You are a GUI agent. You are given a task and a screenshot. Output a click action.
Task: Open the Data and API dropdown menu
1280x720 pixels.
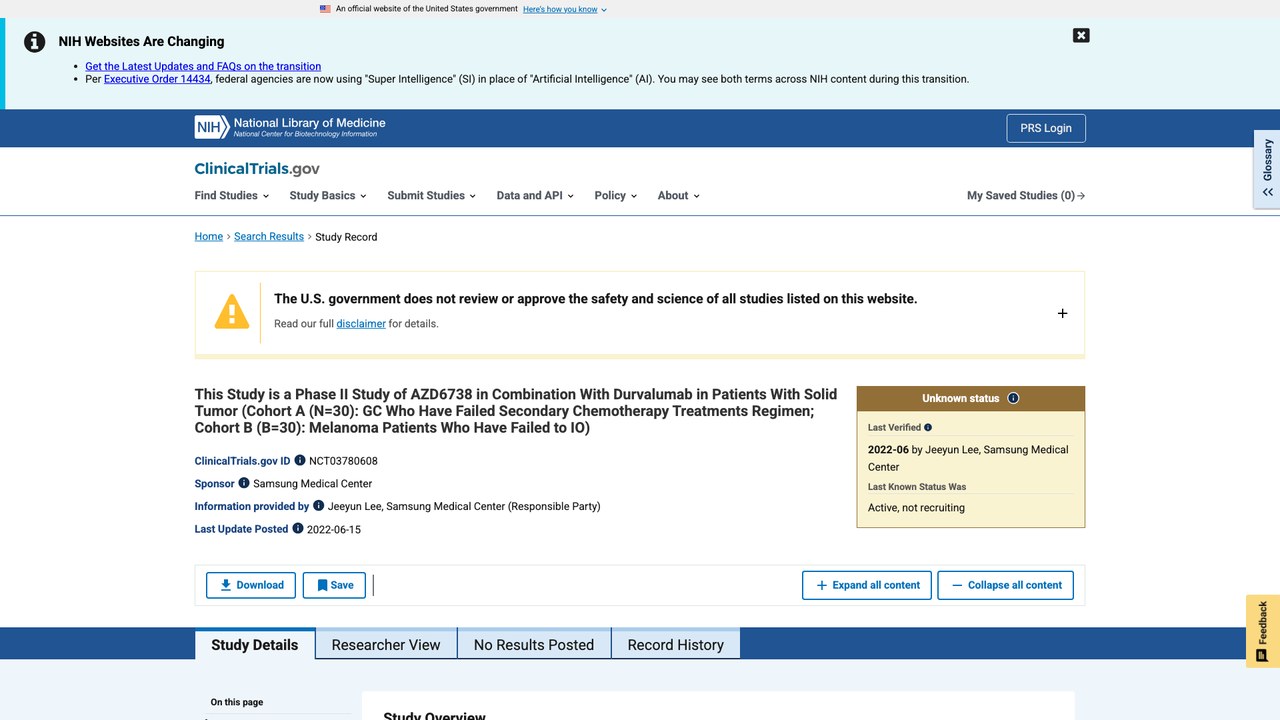535,195
